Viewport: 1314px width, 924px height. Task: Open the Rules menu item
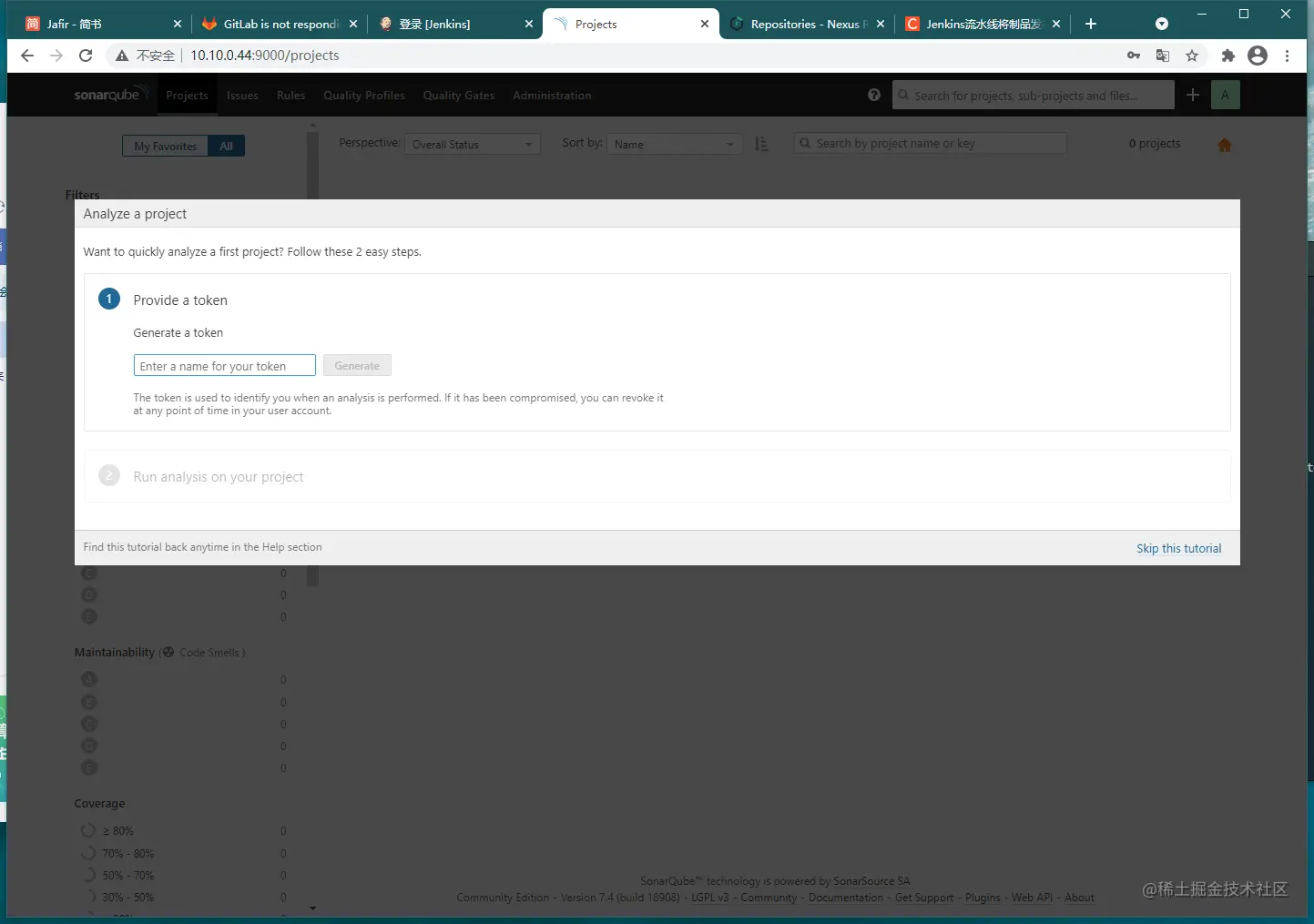(291, 95)
